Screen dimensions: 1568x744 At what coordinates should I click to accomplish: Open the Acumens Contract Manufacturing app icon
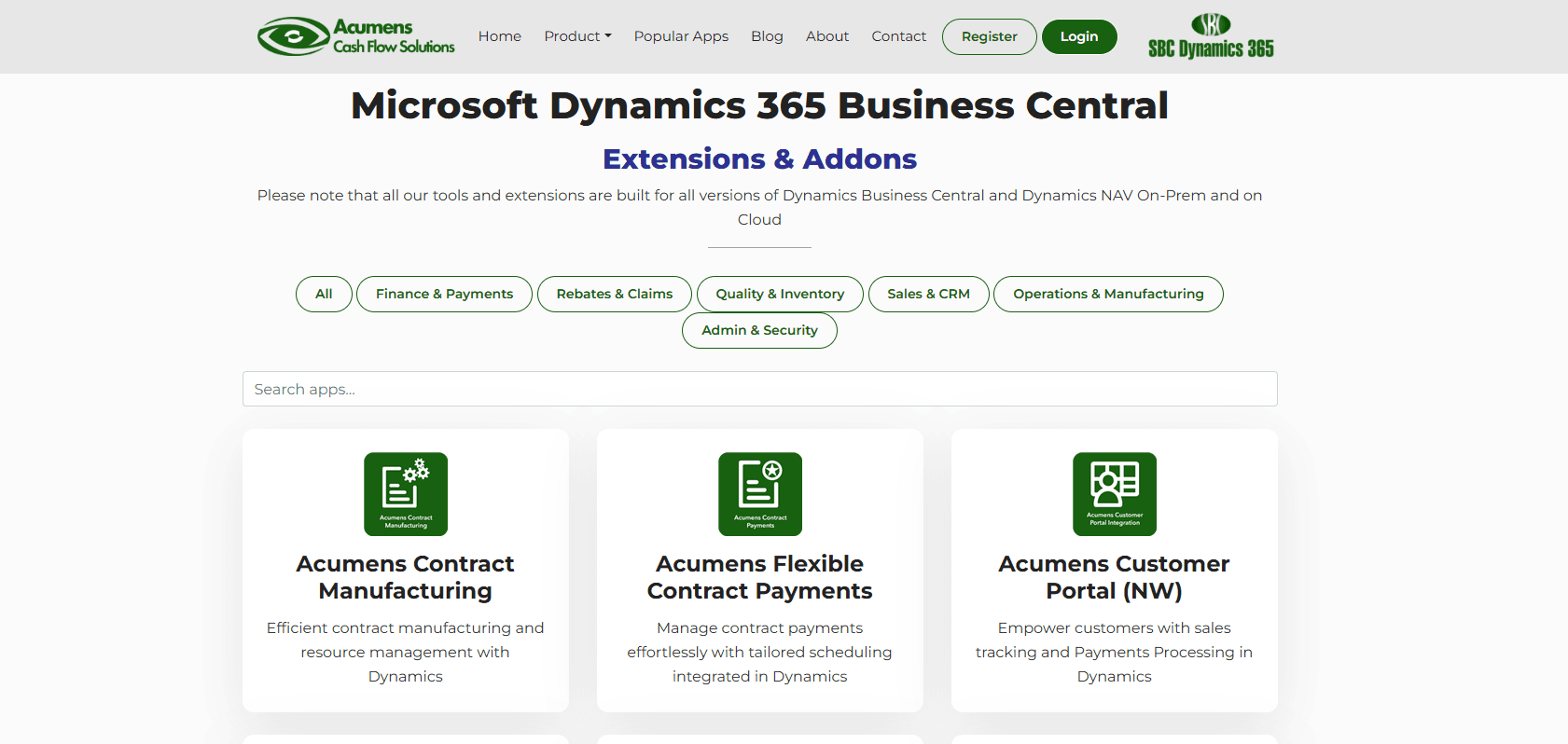click(406, 494)
